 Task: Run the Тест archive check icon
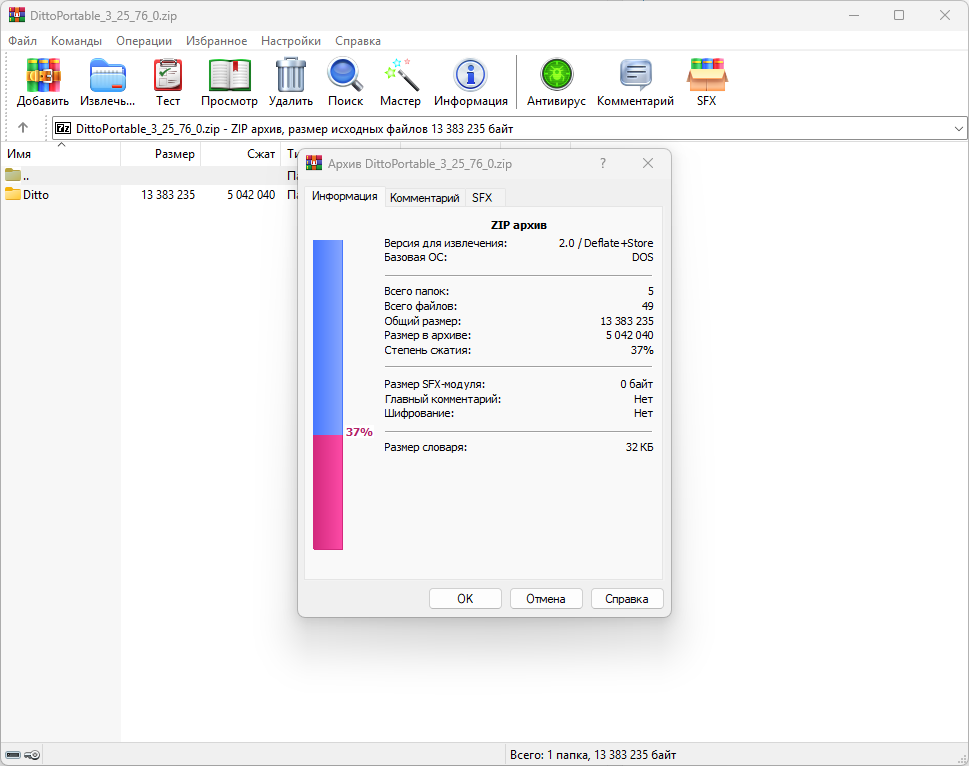(167, 75)
